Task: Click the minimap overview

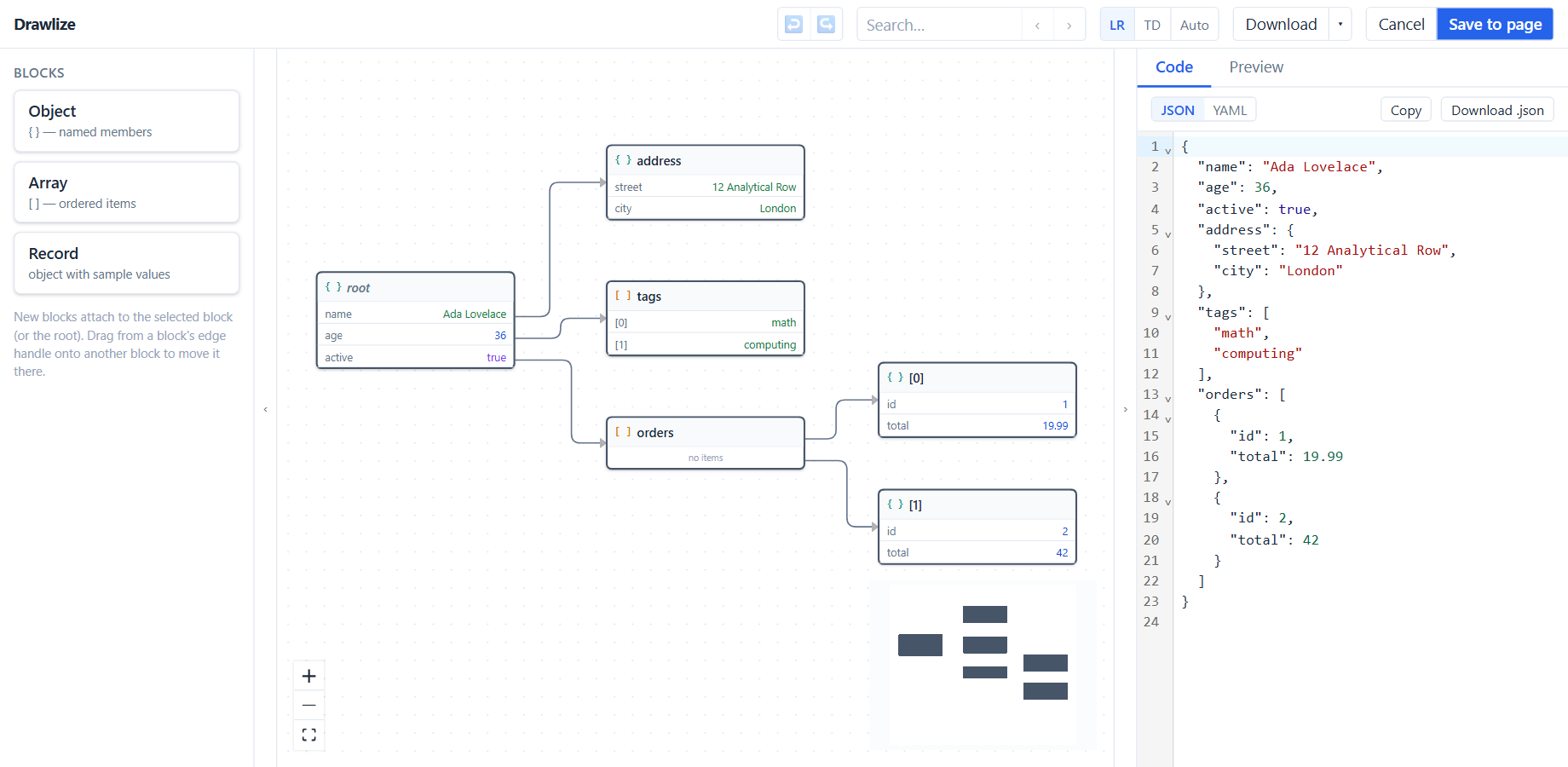Action: pos(983,665)
